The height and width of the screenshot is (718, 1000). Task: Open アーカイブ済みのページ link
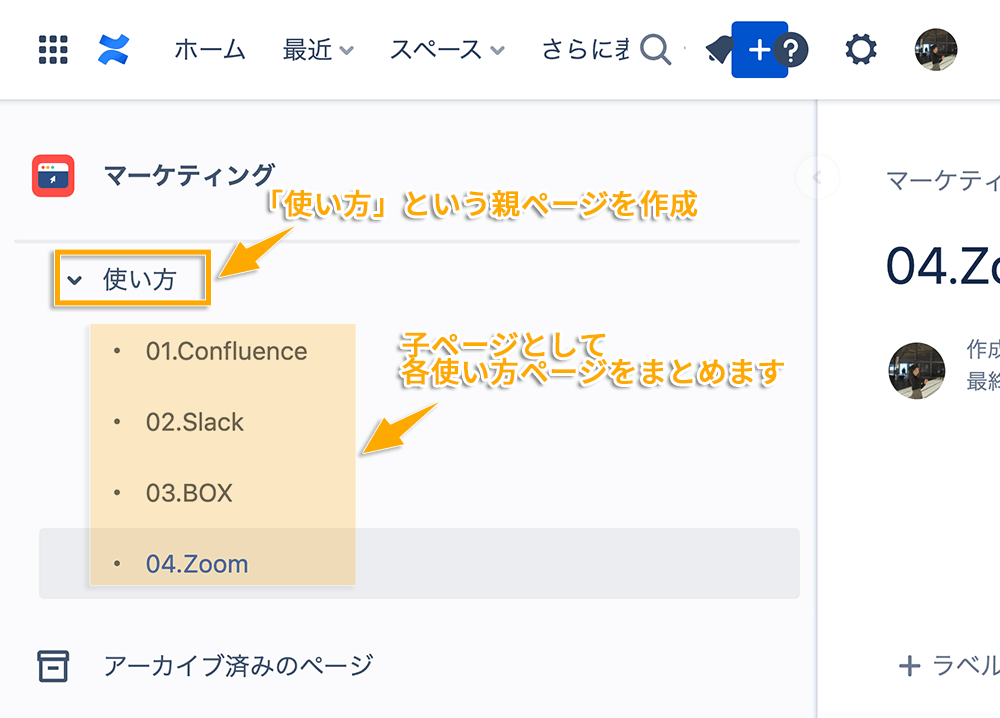click(x=239, y=666)
